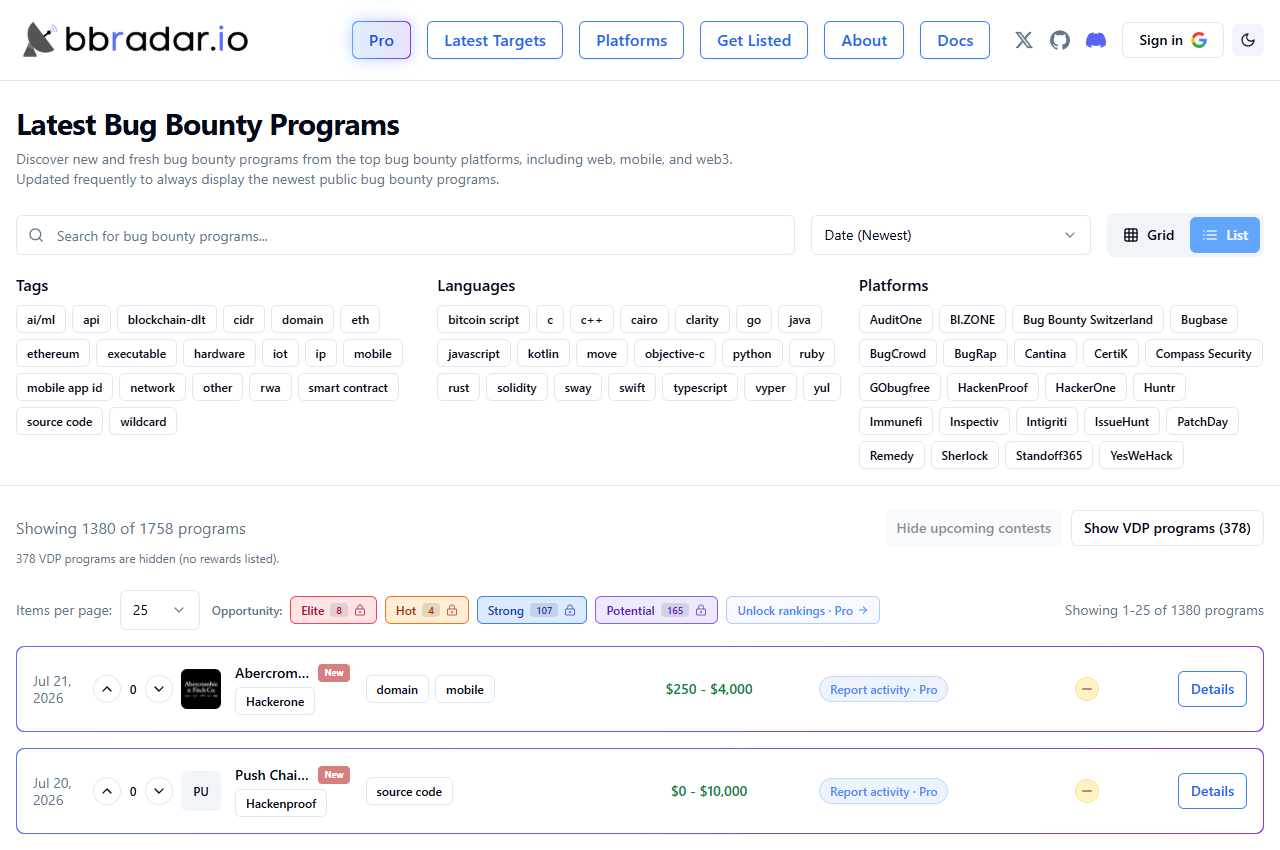Filter by wildcard tag
The image size is (1280, 850).
pyautogui.click(x=143, y=422)
